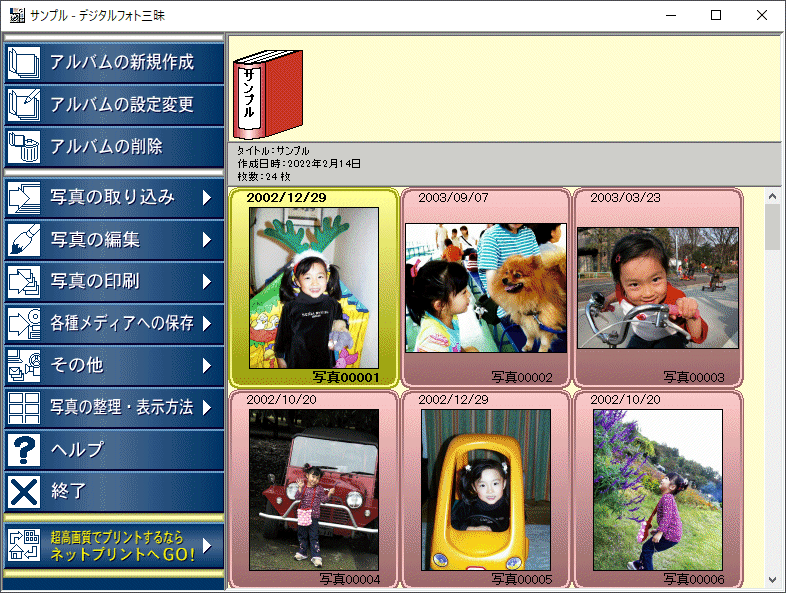Open the 写真の整理・表示方法 menu
Screen dimensions: 786x593
tap(114, 408)
